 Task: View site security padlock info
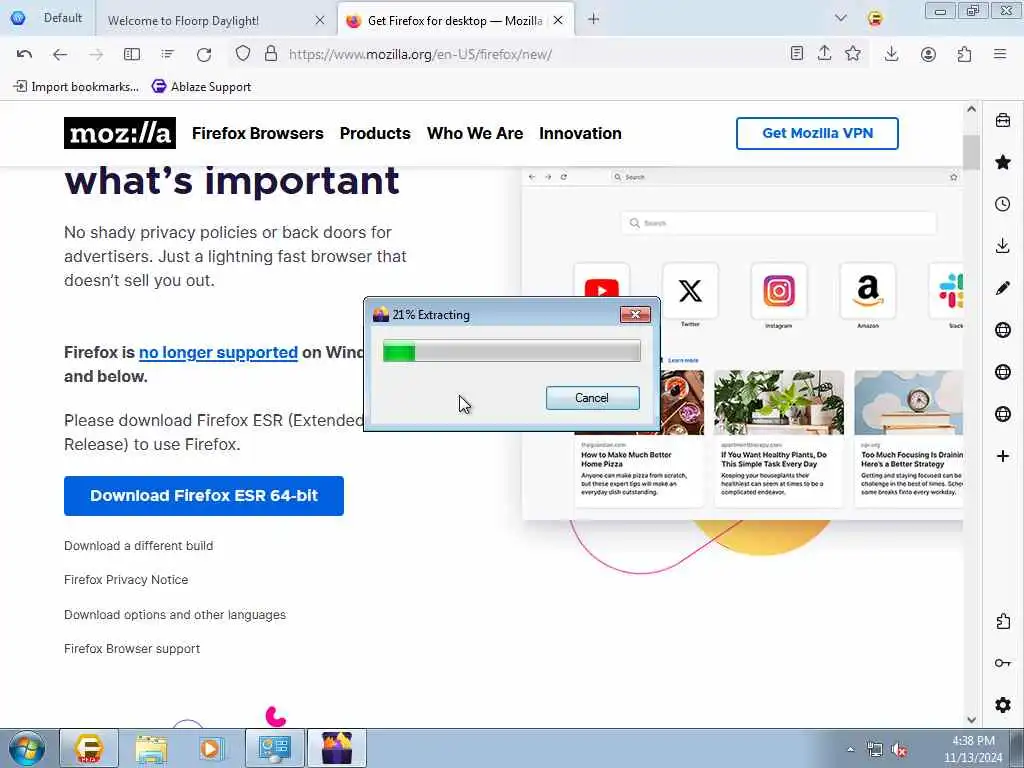coord(271,54)
